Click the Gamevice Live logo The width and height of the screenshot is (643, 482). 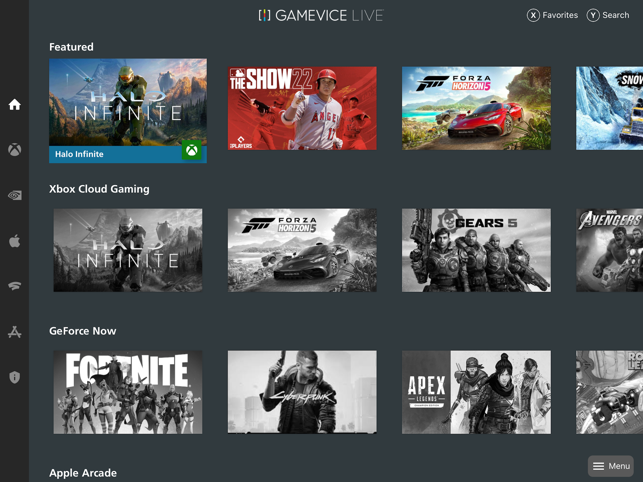321,16
